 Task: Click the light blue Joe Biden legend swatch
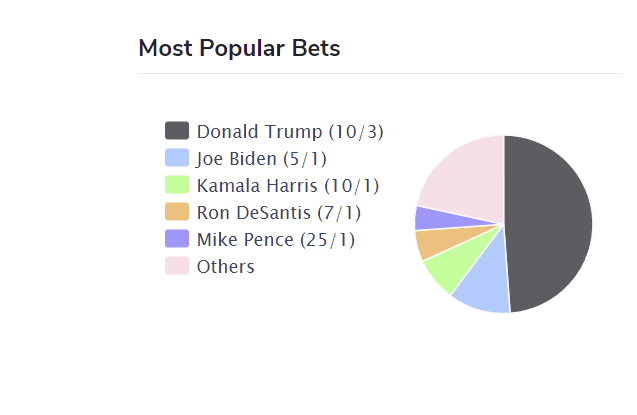coord(177,158)
